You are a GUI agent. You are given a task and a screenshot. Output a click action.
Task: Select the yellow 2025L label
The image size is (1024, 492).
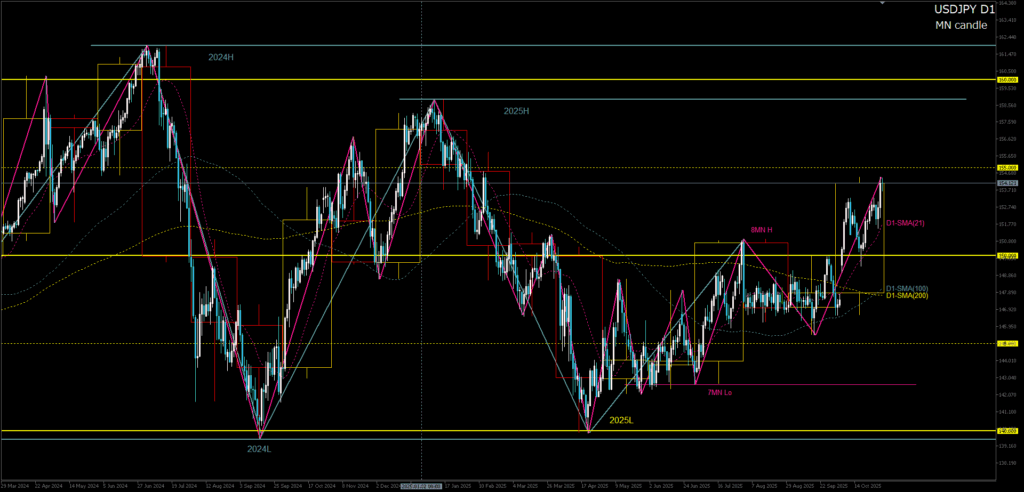[621, 421]
